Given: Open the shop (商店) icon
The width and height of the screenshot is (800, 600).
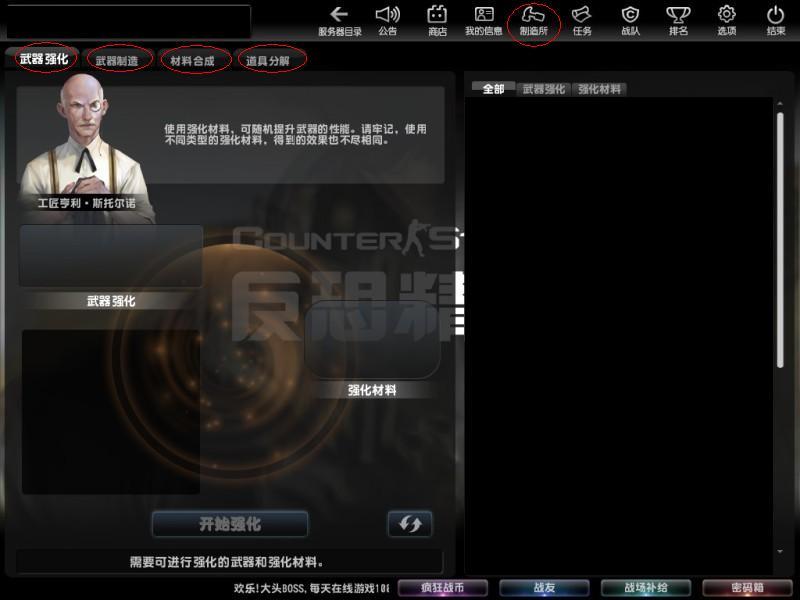Looking at the screenshot, I should (437, 21).
